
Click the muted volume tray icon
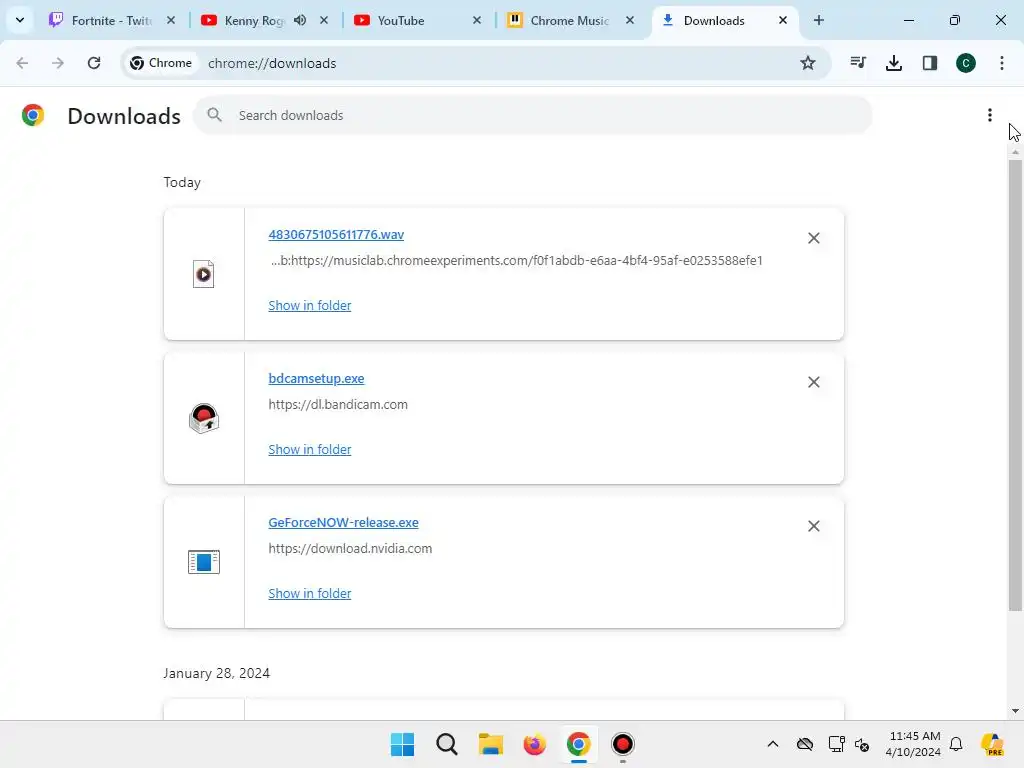[x=862, y=744]
